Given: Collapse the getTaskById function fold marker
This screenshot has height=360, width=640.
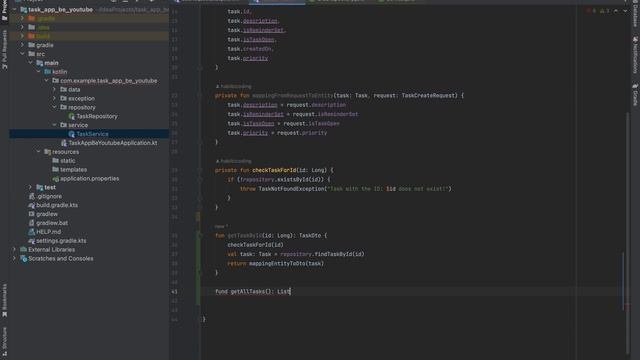Looking at the screenshot, I should (200, 236).
